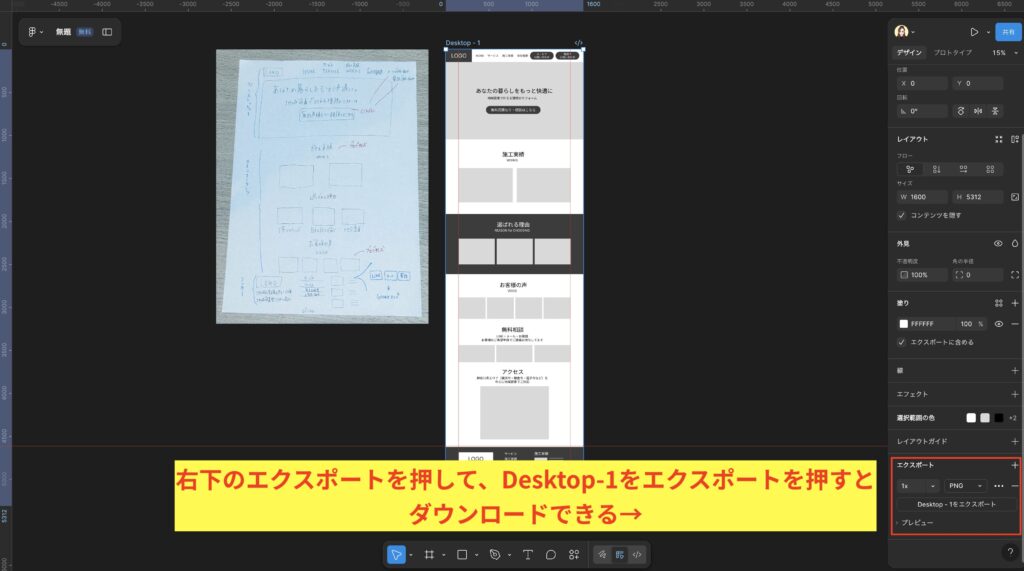This screenshot has height=571, width=1024.
Task: Open the Figma main menu
Action: (x=33, y=32)
